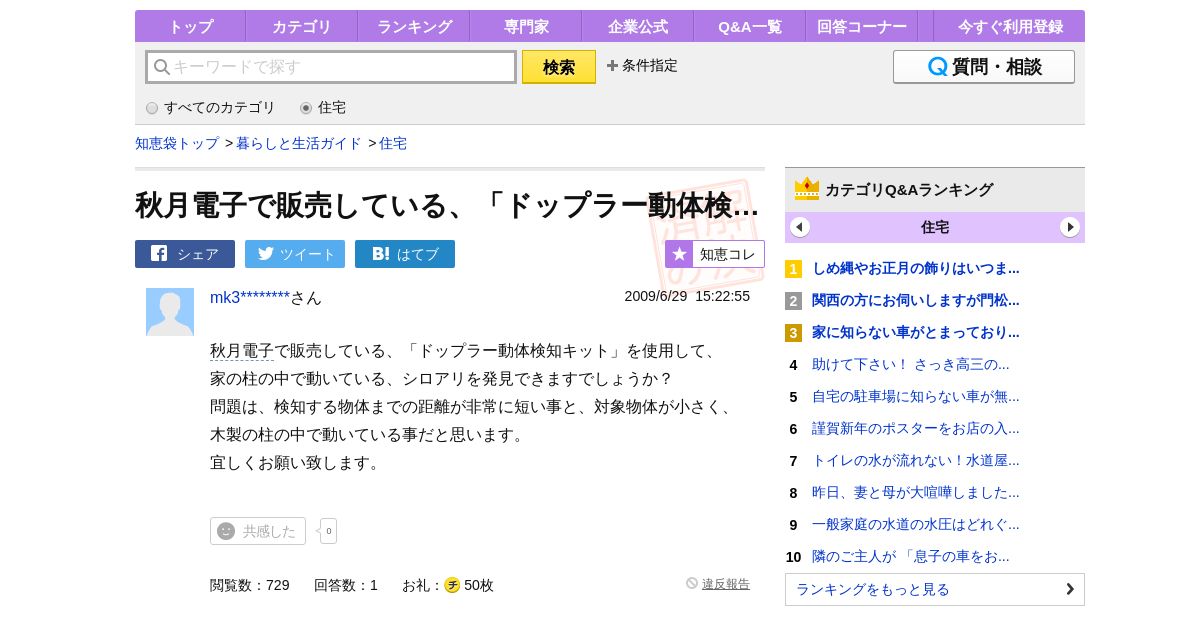1200x630 pixels.
Task: Click the 違反報告 prohibited icon
Action: click(692, 583)
